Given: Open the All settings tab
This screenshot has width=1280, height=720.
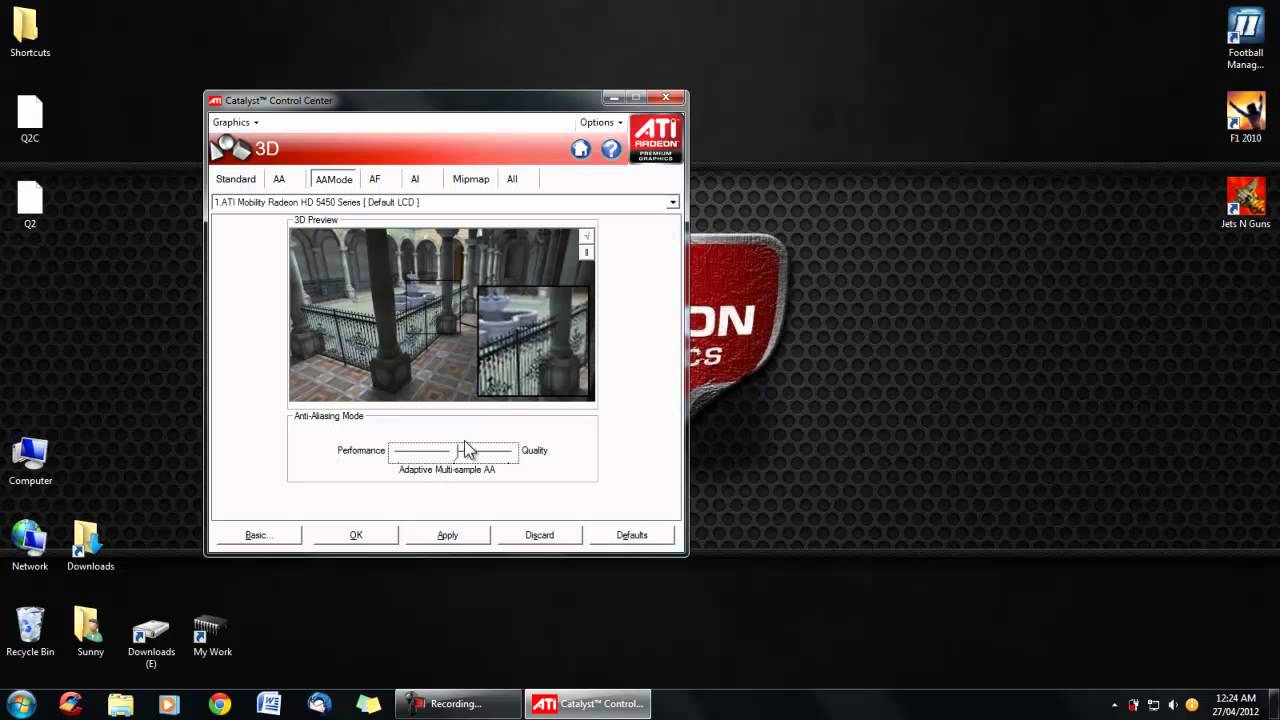Looking at the screenshot, I should [512, 179].
